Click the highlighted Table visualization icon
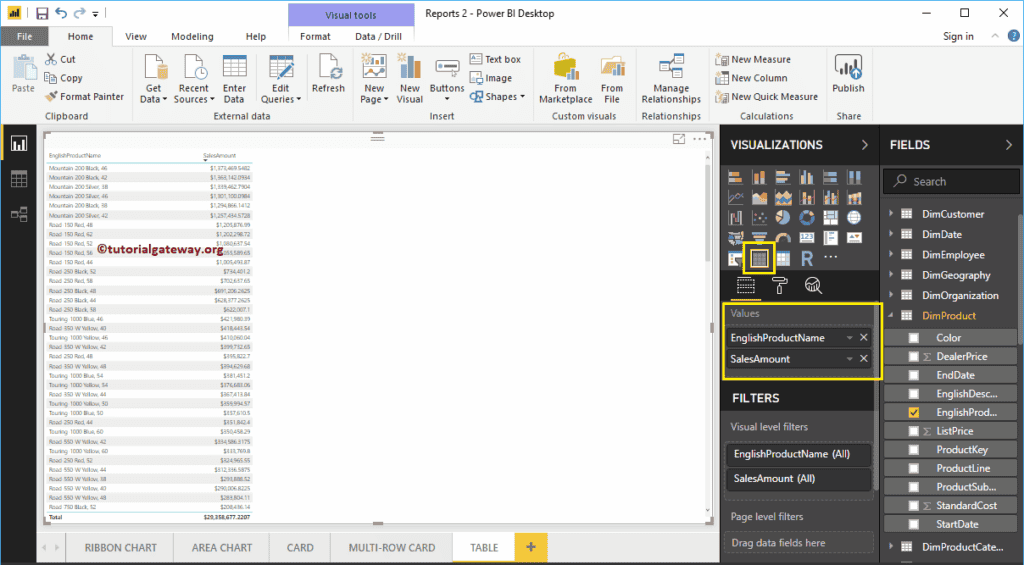1024x565 pixels. [x=759, y=259]
